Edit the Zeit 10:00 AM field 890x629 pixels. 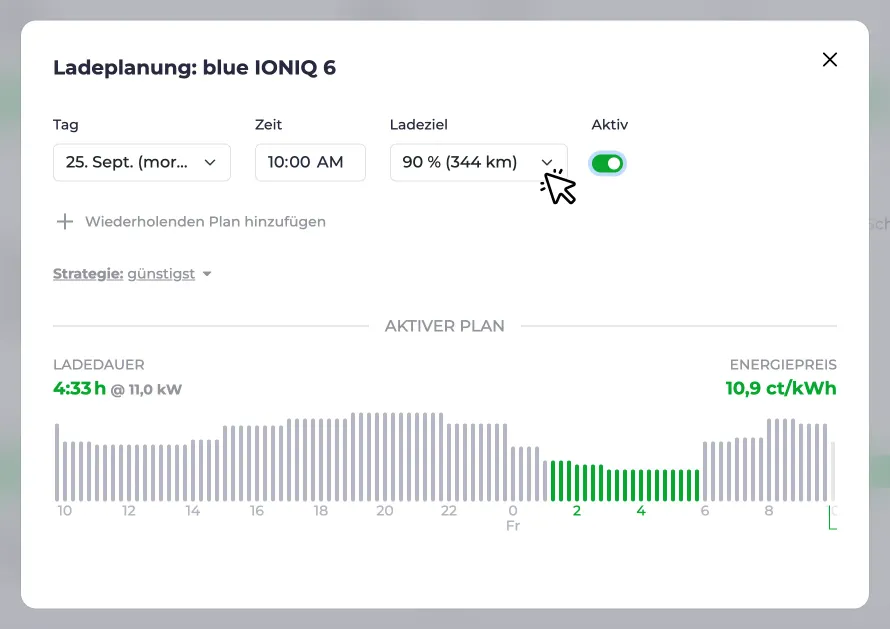tap(310, 162)
